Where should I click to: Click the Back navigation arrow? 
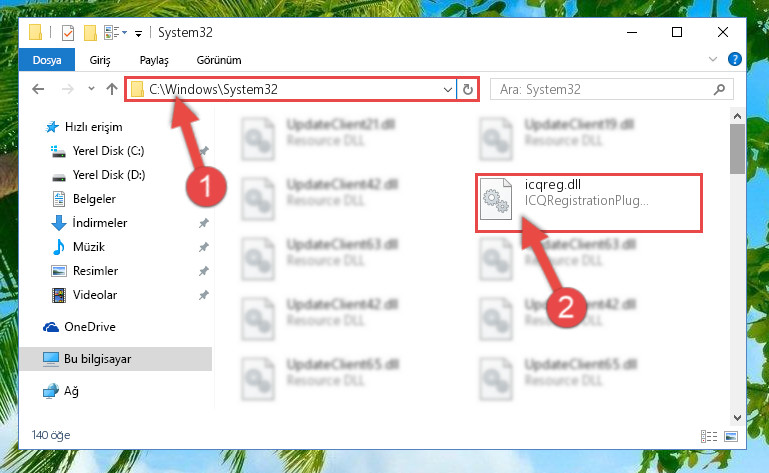38,89
